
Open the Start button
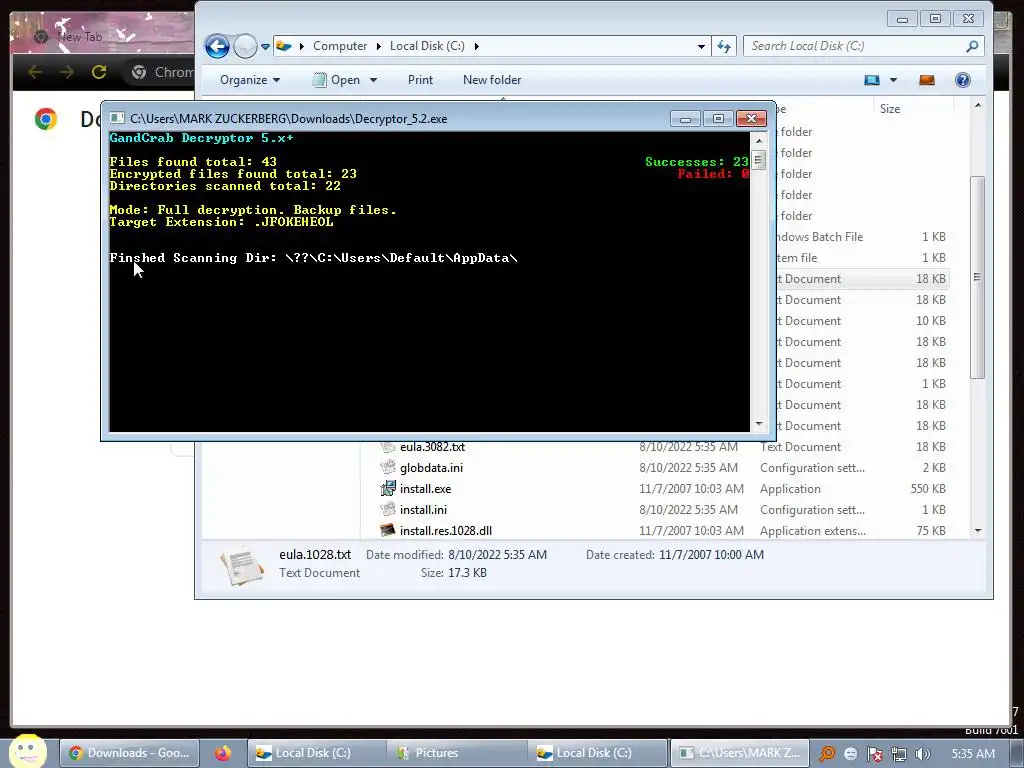pyautogui.click(x=27, y=751)
